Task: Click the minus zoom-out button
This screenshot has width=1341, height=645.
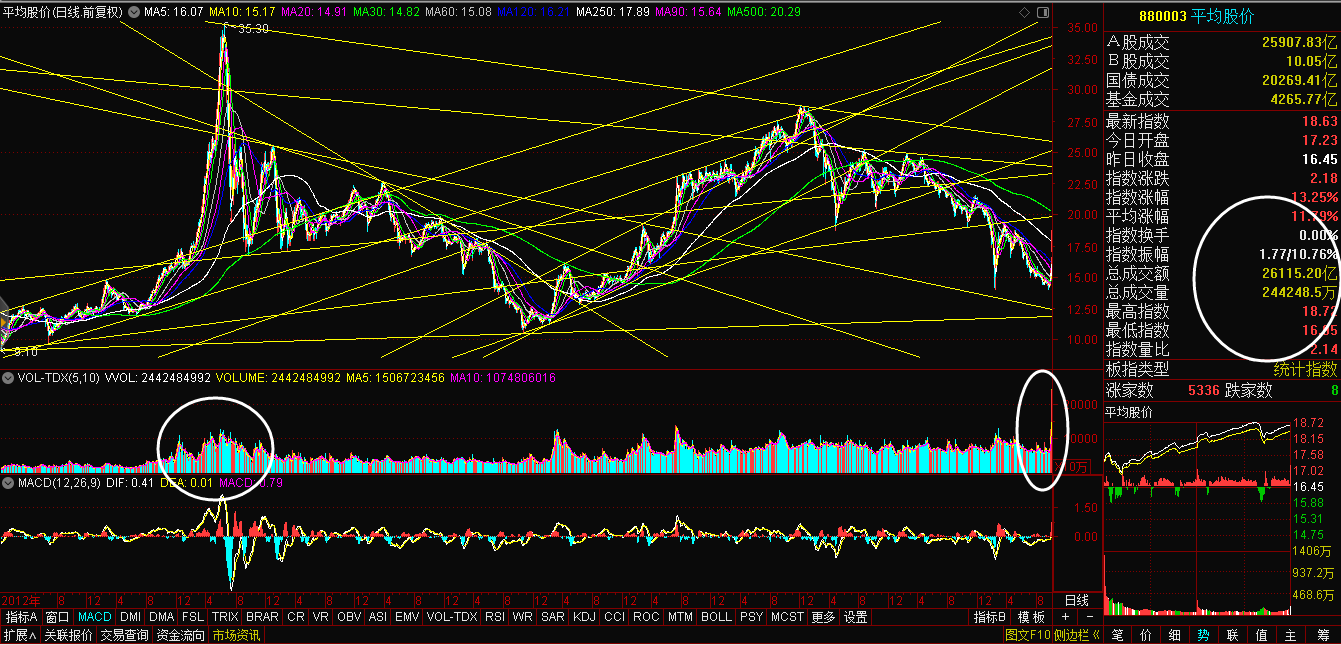Action: coord(1088,617)
